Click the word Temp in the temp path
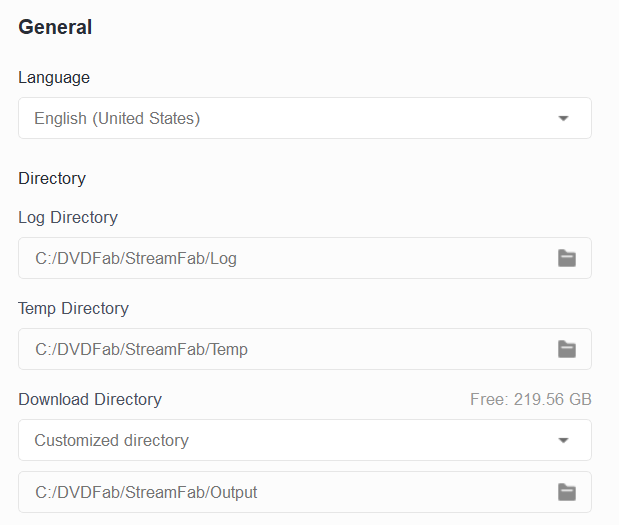Image resolution: width=619 pixels, height=525 pixels. pos(229,349)
